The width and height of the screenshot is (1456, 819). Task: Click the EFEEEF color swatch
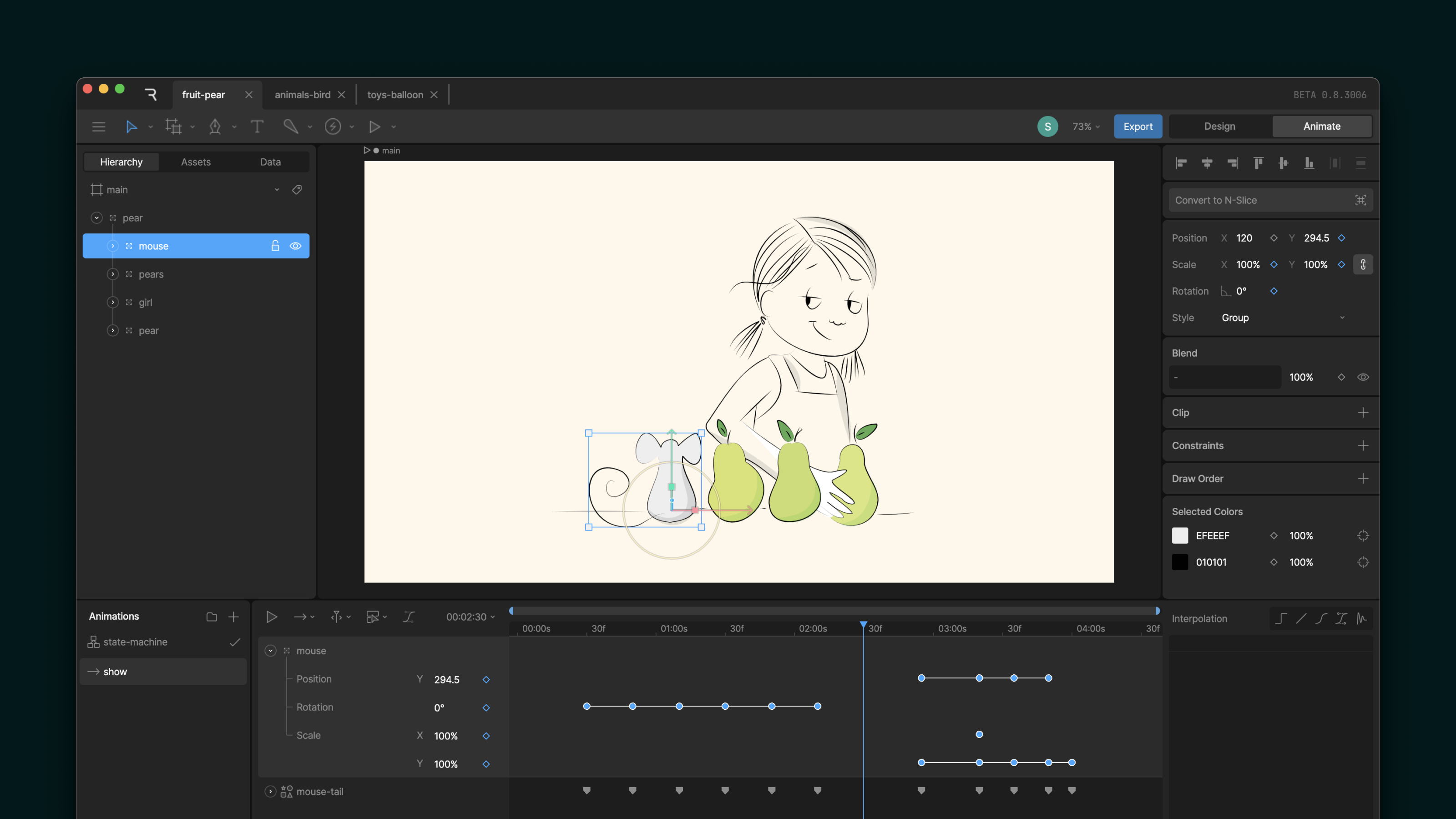[x=1180, y=535]
